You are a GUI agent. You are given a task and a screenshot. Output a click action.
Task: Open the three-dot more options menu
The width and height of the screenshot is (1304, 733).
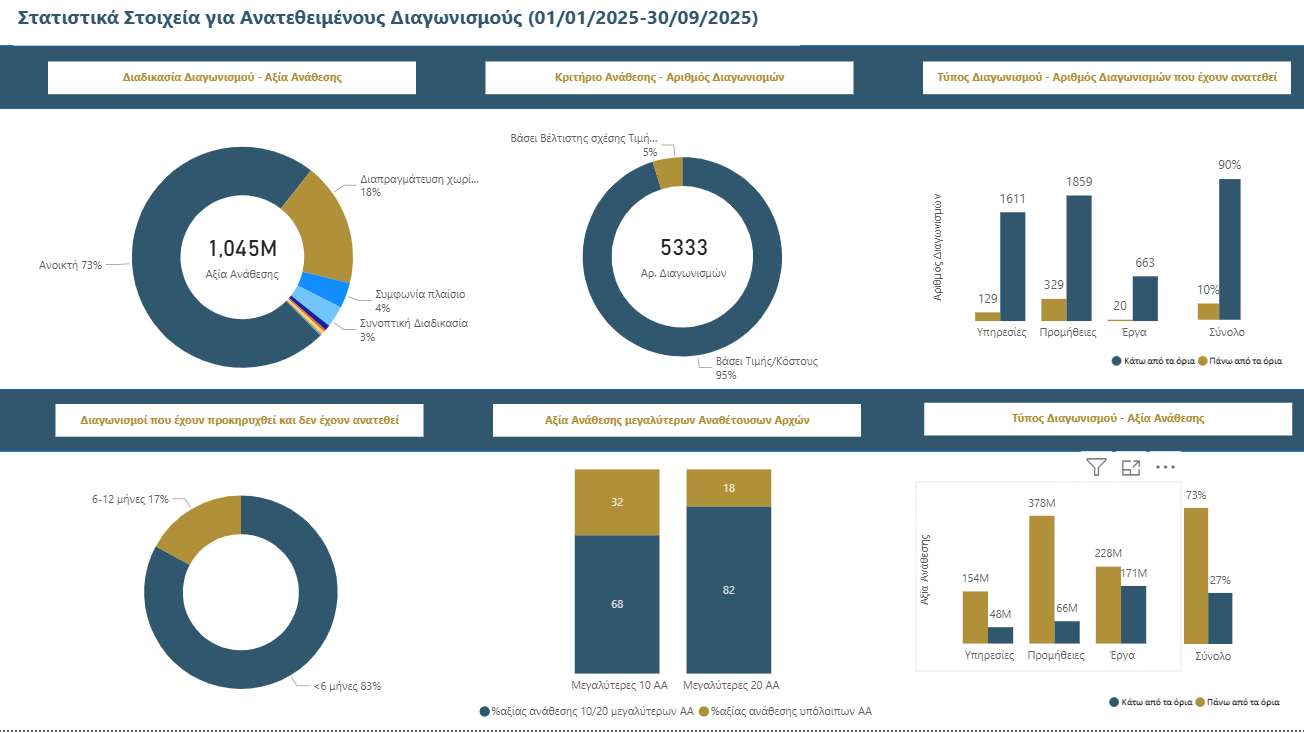1165,467
